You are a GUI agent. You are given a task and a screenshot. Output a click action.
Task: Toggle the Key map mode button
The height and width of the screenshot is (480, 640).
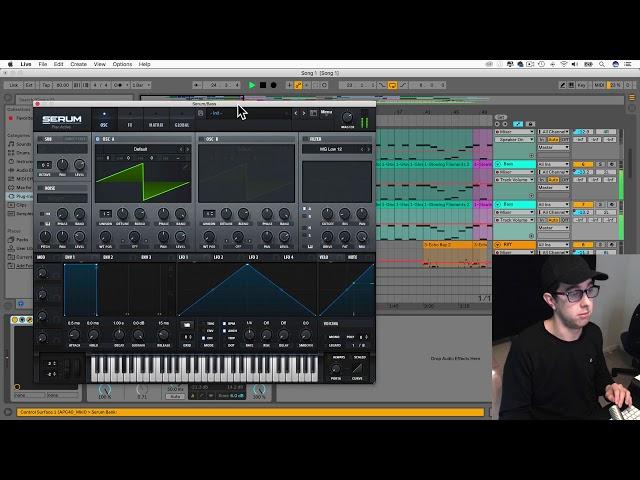(581, 85)
